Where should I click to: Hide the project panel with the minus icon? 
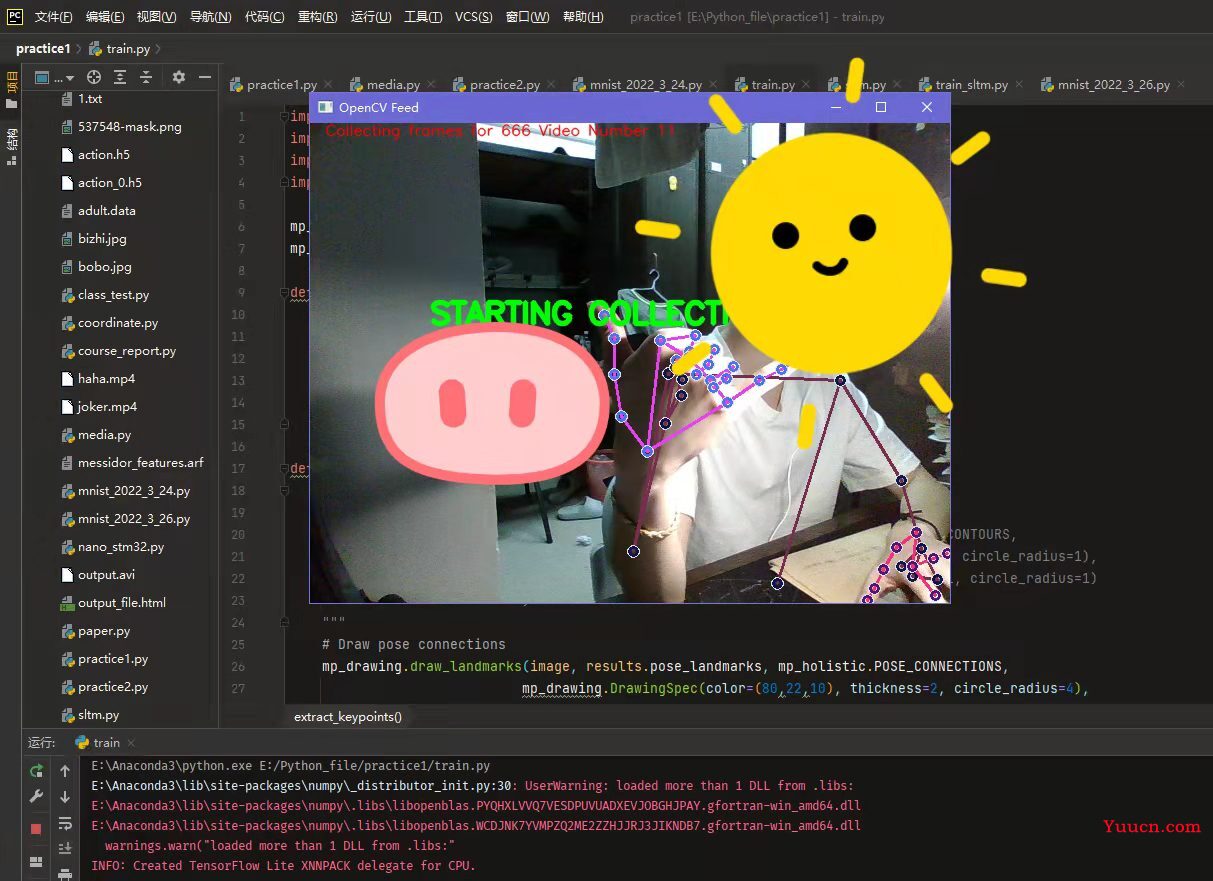(205, 77)
